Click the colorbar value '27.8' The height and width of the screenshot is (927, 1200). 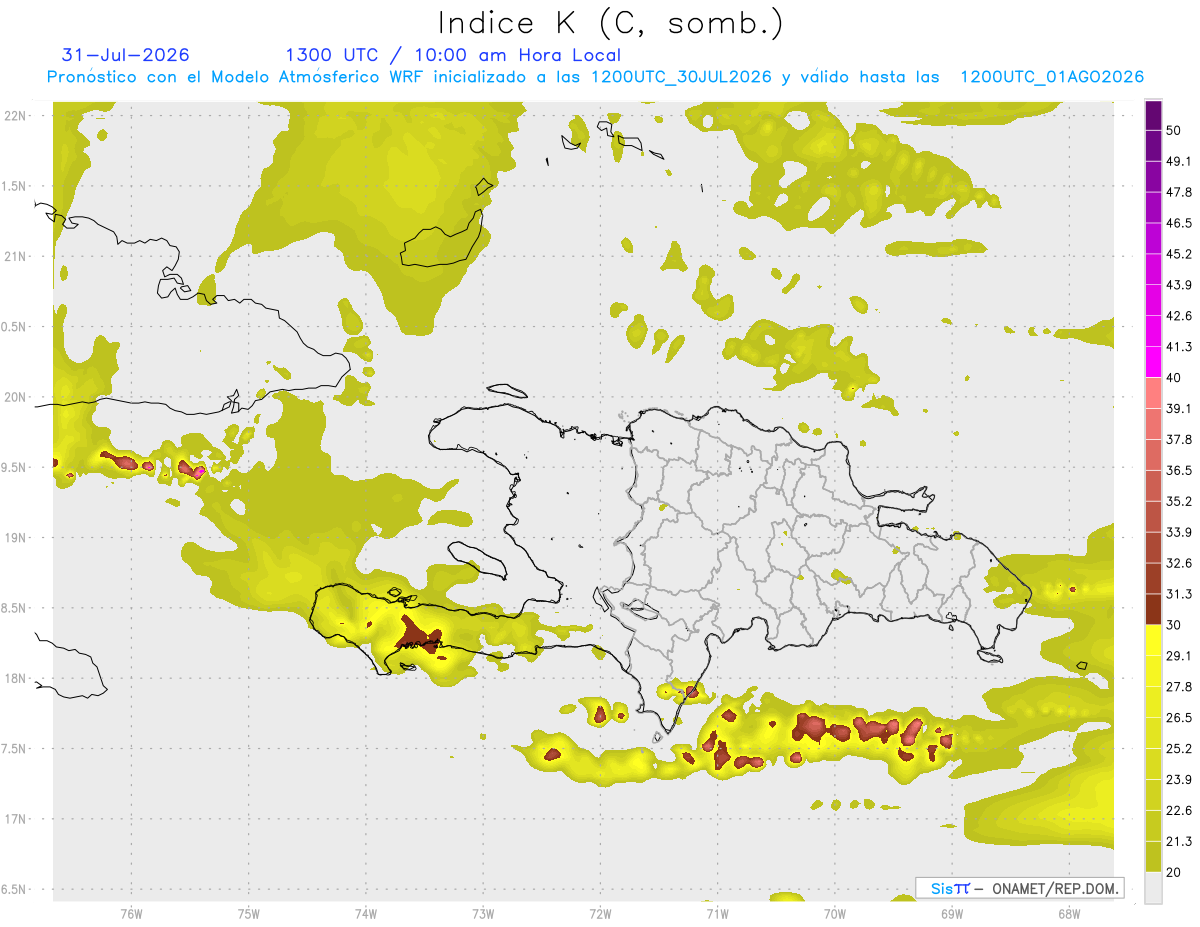tap(1179, 687)
